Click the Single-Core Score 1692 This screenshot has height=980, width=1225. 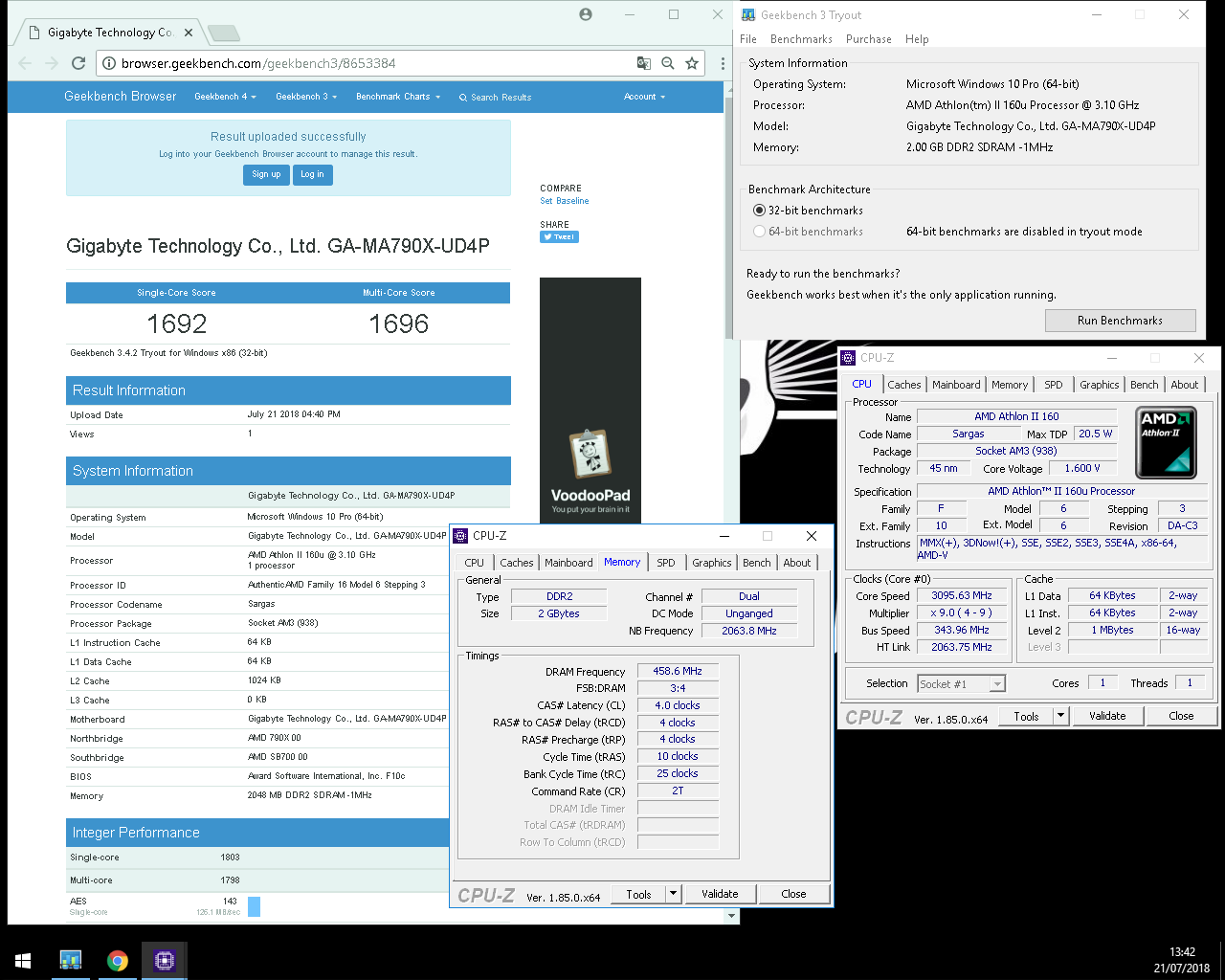177,323
